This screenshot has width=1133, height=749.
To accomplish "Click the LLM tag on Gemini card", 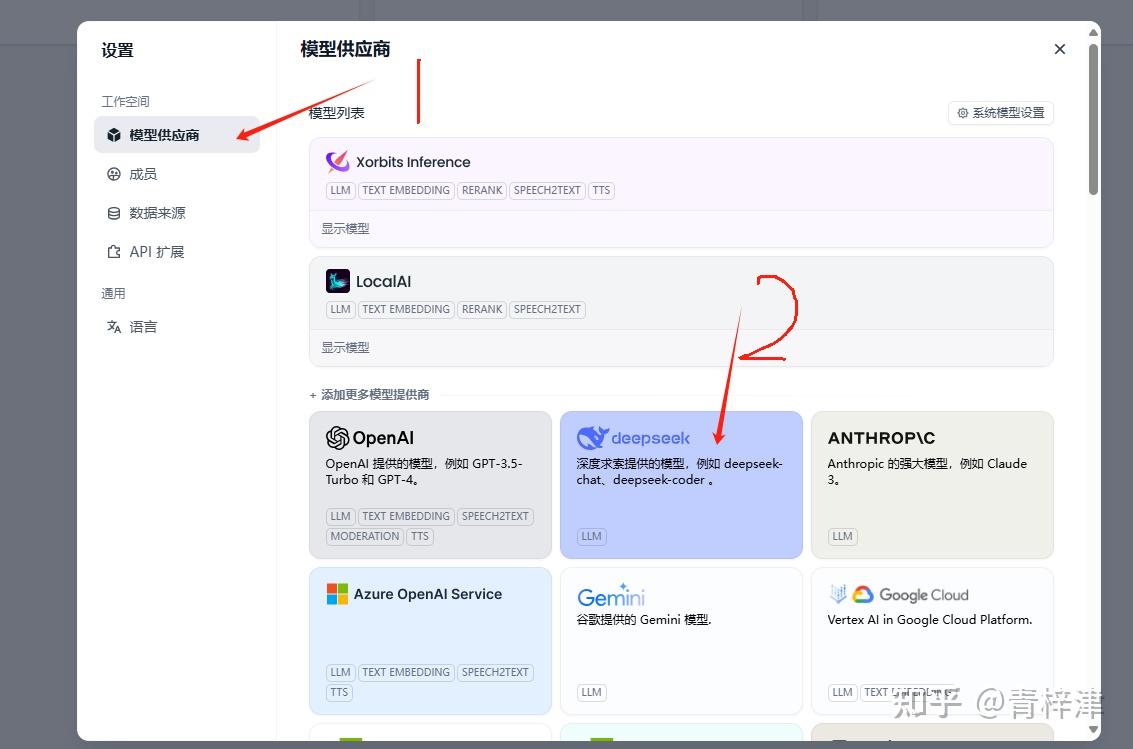I will click(592, 692).
